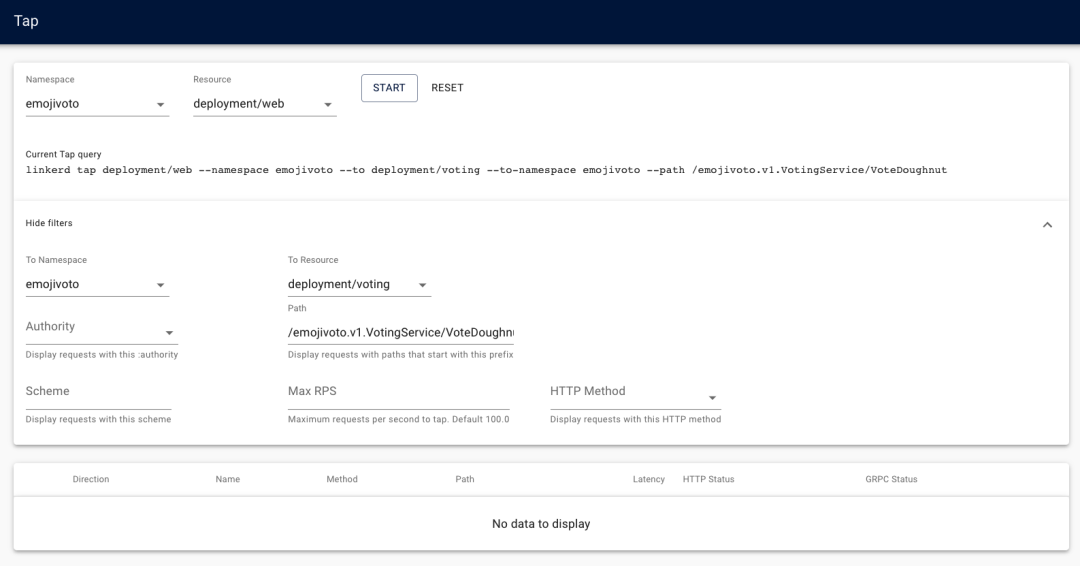Open the Resource dropdown showing deployment/web
1080x566 pixels.
(x=264, y=104)
